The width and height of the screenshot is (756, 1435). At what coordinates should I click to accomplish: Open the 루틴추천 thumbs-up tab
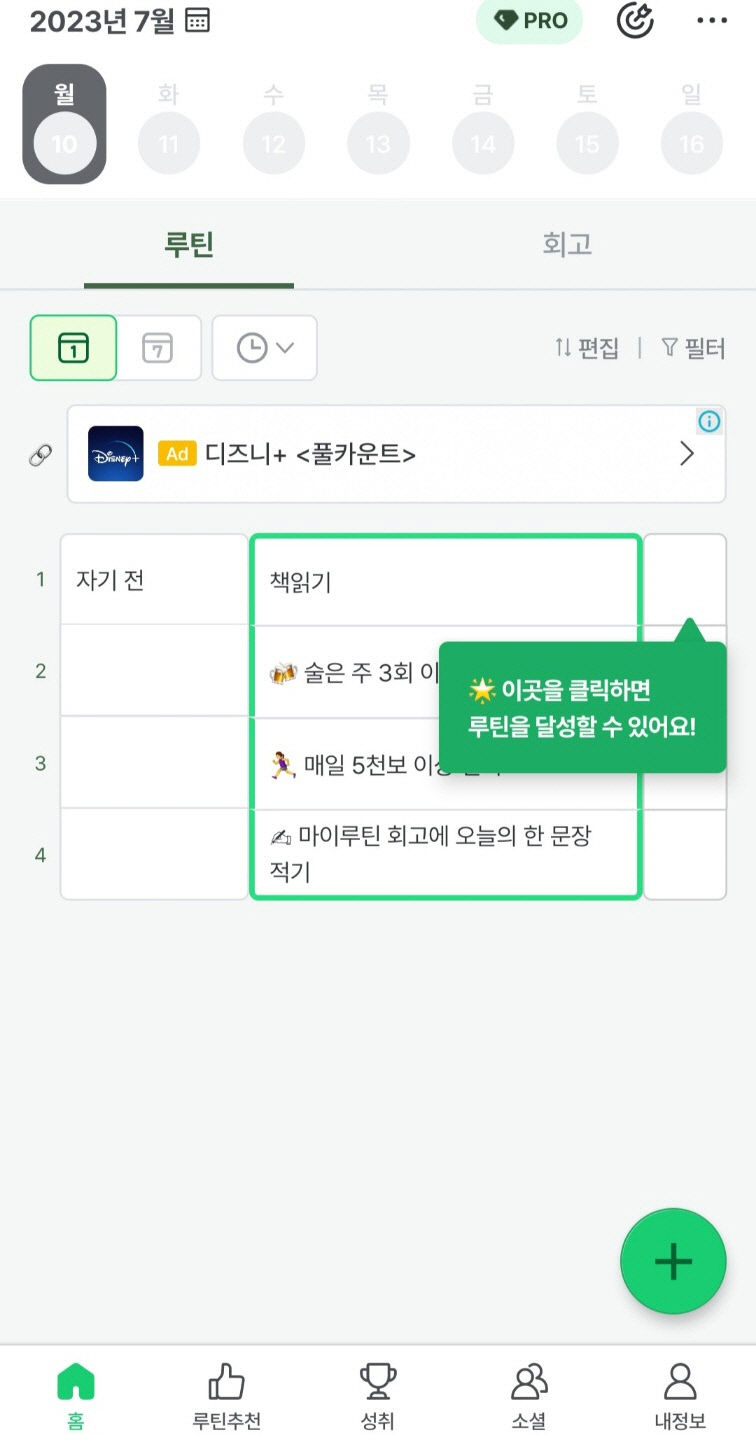tap(226, 1395)
